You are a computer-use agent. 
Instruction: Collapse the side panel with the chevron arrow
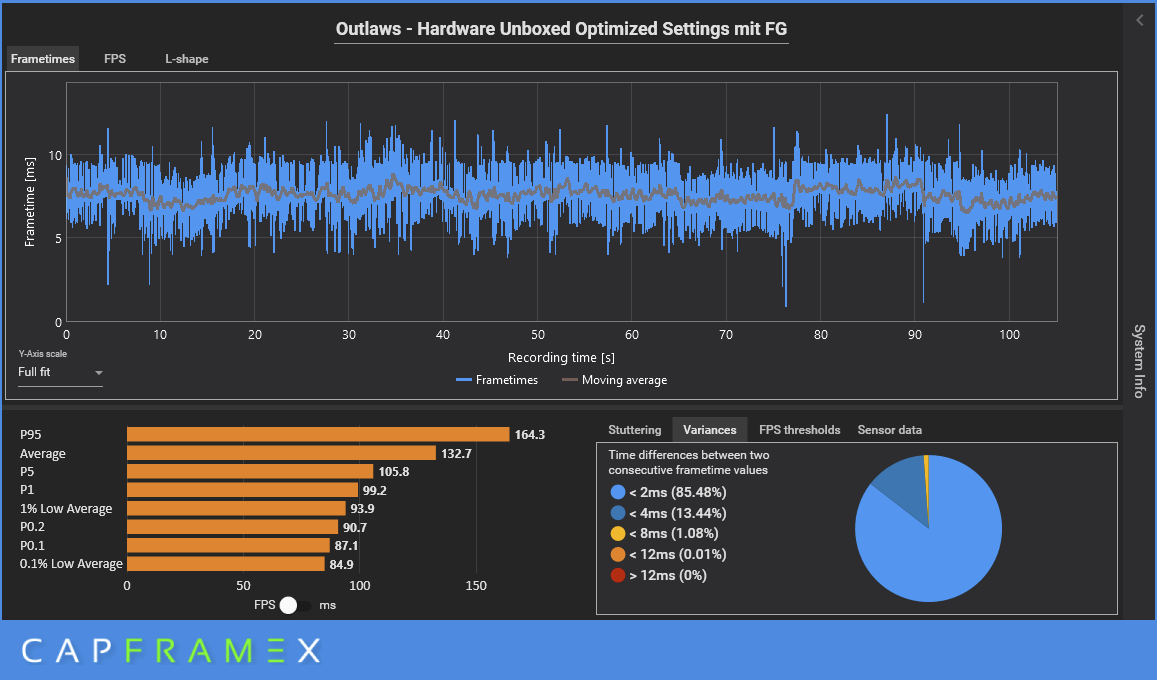tap(1140, 21)
